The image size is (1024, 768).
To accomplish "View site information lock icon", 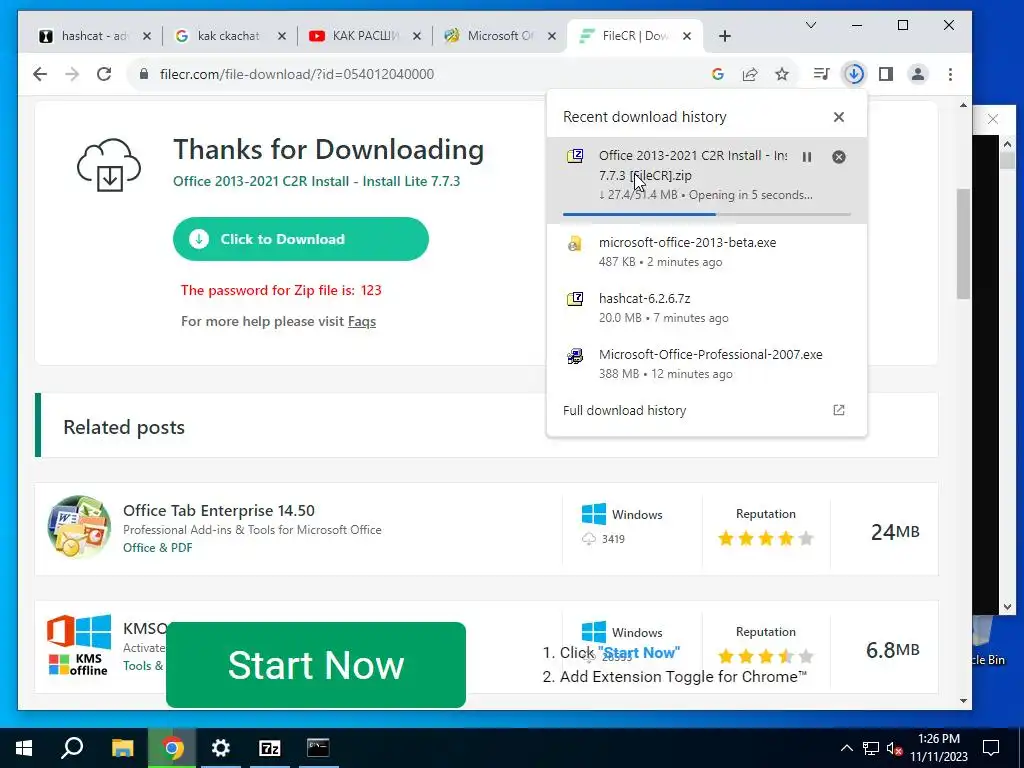I will click(144, 74).
